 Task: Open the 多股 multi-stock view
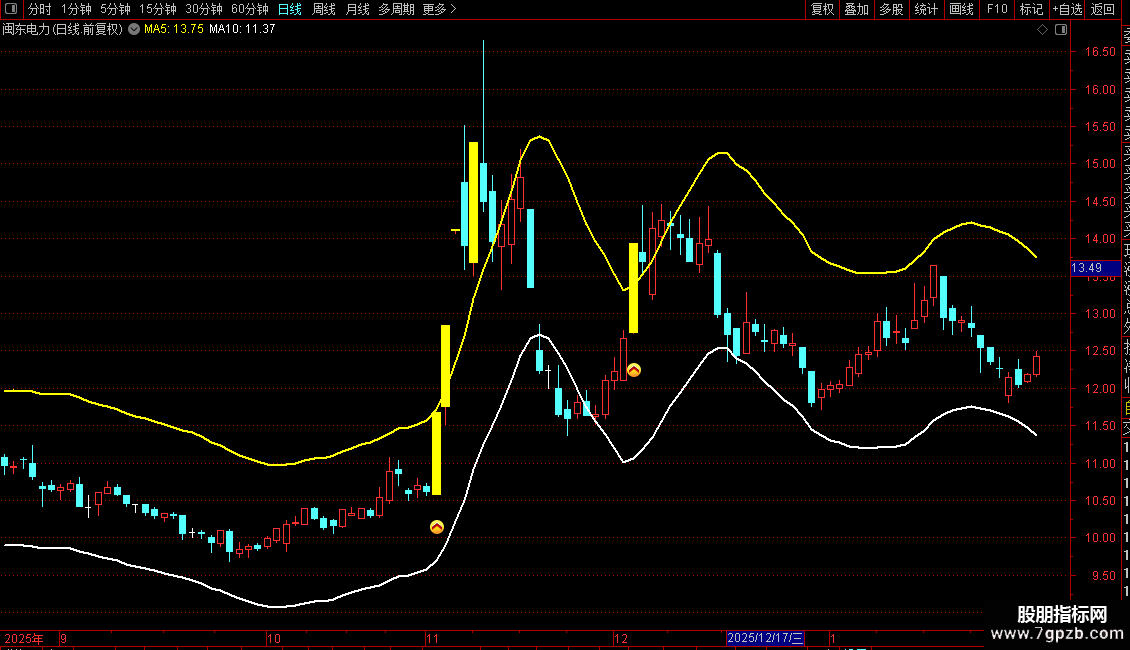click(x=891, y=9)
